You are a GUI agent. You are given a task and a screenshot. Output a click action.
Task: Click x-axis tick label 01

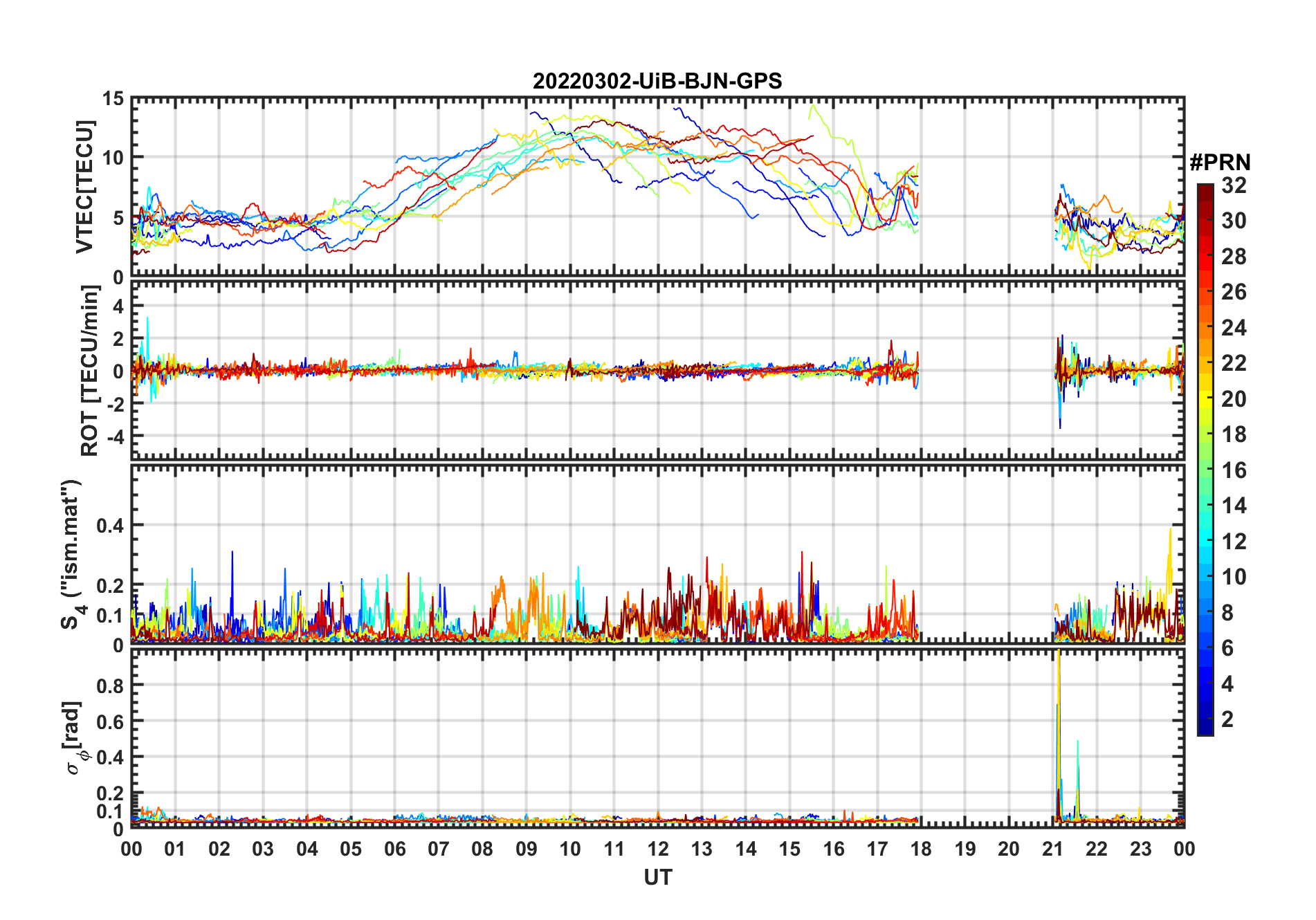pyautogui.click(x=175, y=849)
